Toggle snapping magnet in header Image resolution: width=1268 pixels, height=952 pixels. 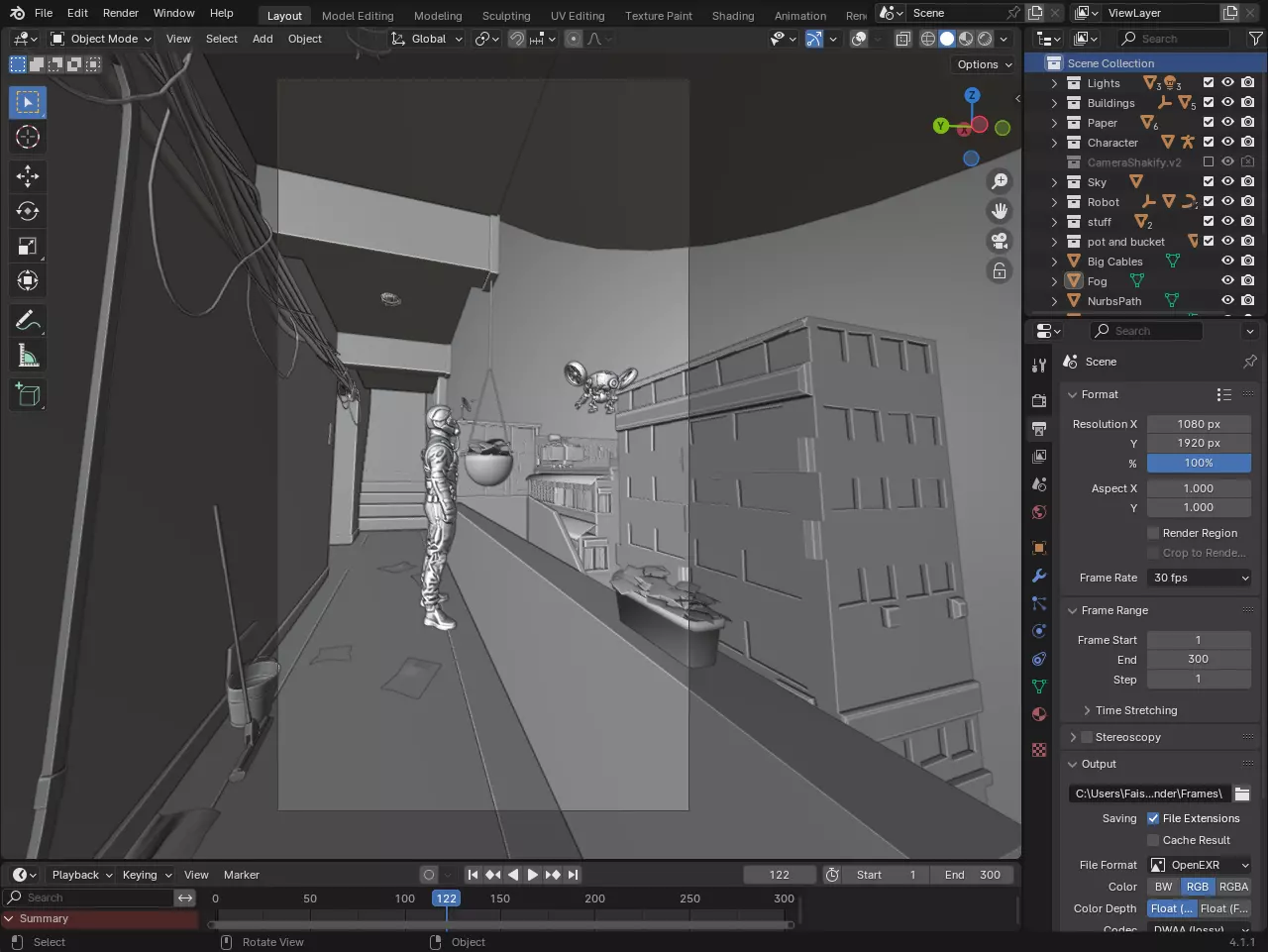click(x=516, y=39)
